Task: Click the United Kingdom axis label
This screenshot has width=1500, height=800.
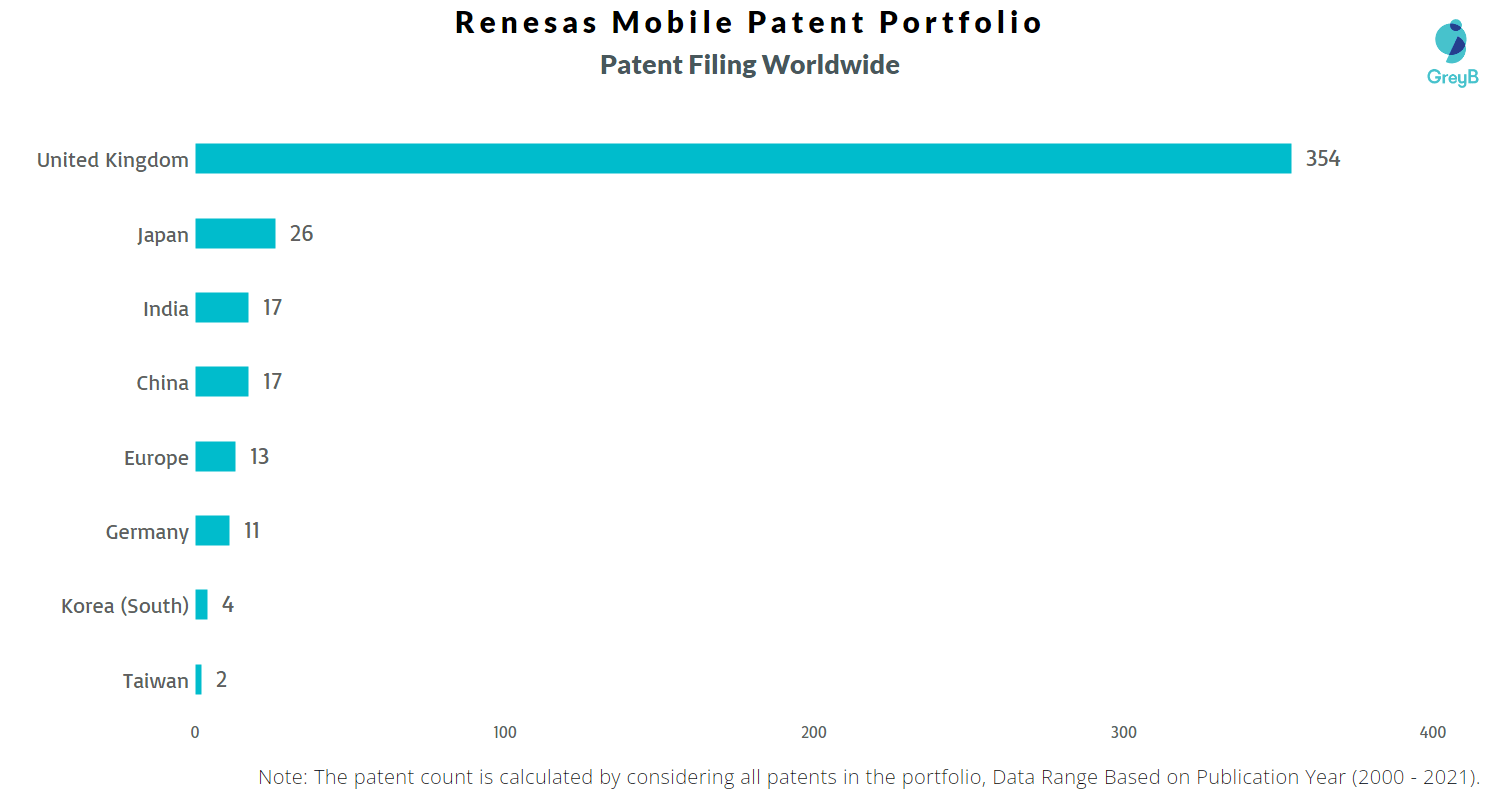Action: click(113, 160)
